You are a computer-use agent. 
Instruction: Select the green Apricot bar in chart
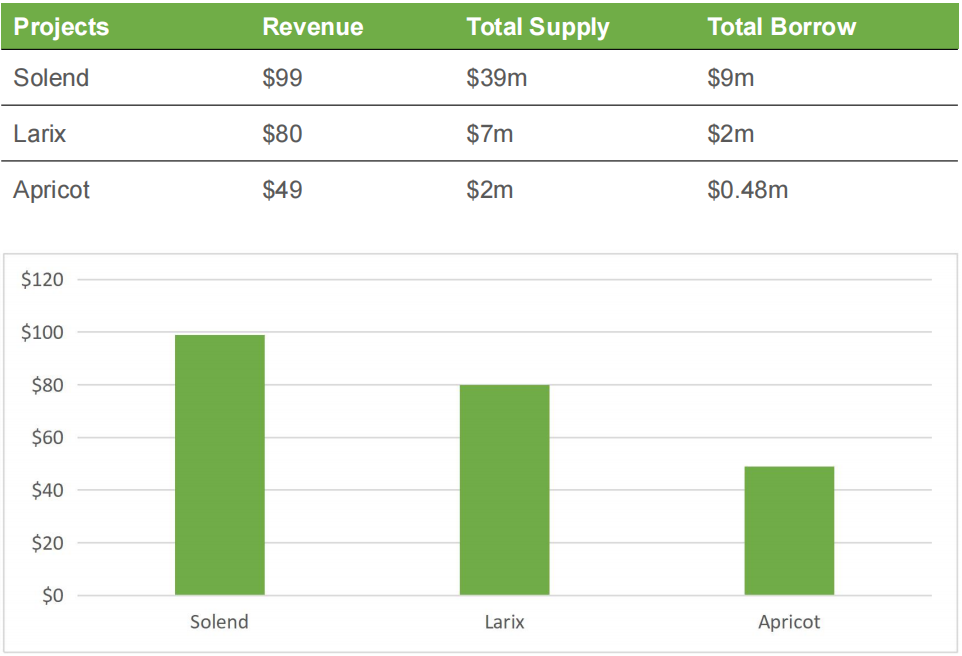[x=789, y=531]
